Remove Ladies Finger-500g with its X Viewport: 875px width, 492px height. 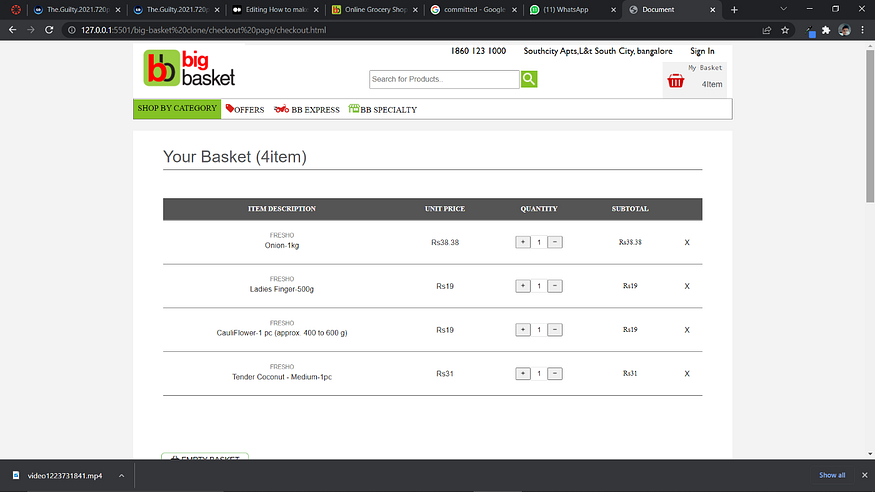[x=687, y=286]
